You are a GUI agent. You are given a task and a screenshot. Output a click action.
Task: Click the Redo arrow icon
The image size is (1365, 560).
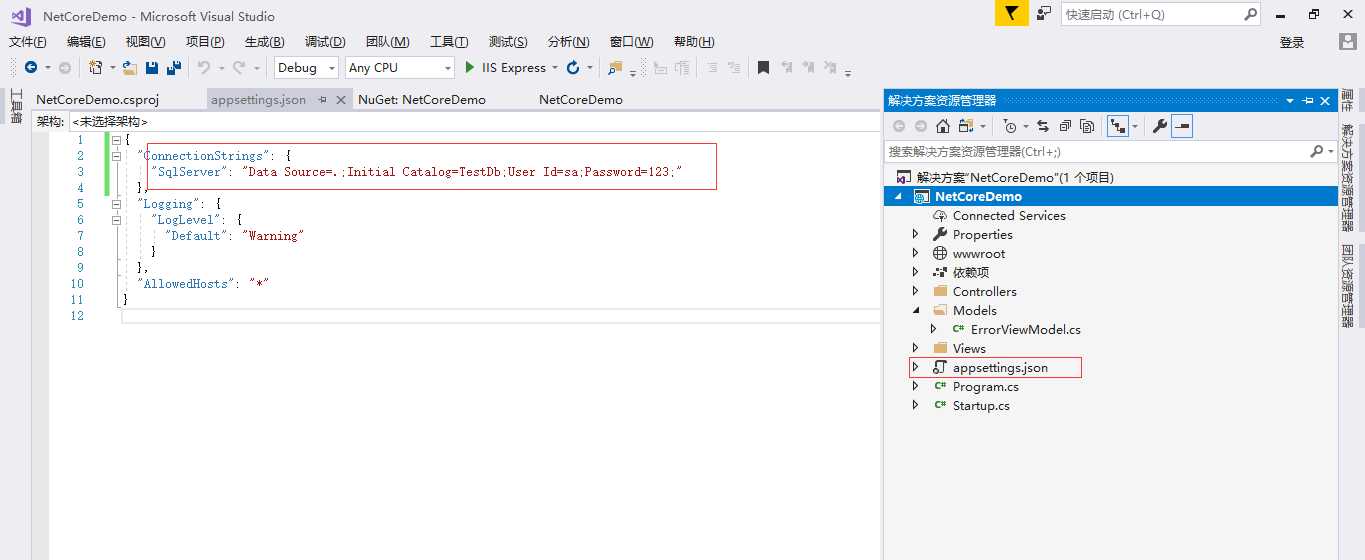239,68
